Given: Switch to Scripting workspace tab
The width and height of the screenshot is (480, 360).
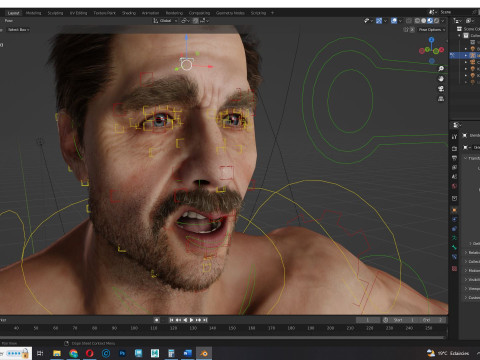Looking at the screenshot, I should point(258,13).
